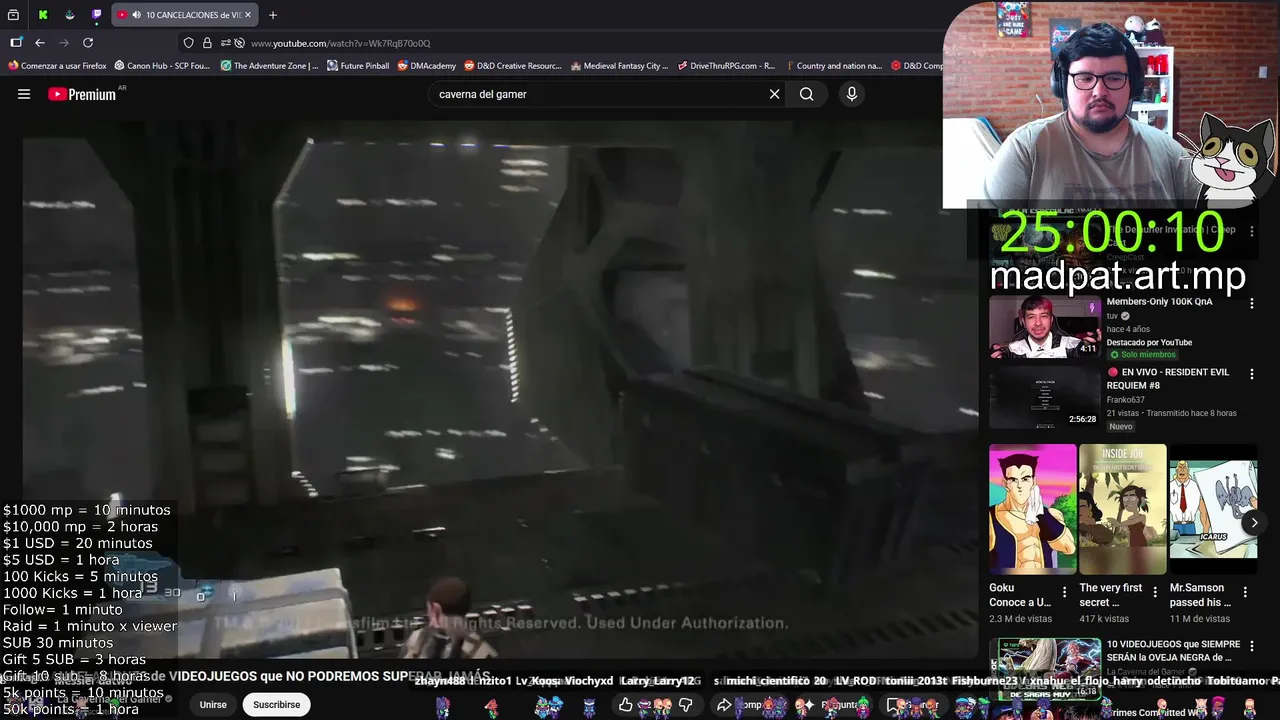
Task: Open the Franko637 channel name
Action: [1126, 400]
